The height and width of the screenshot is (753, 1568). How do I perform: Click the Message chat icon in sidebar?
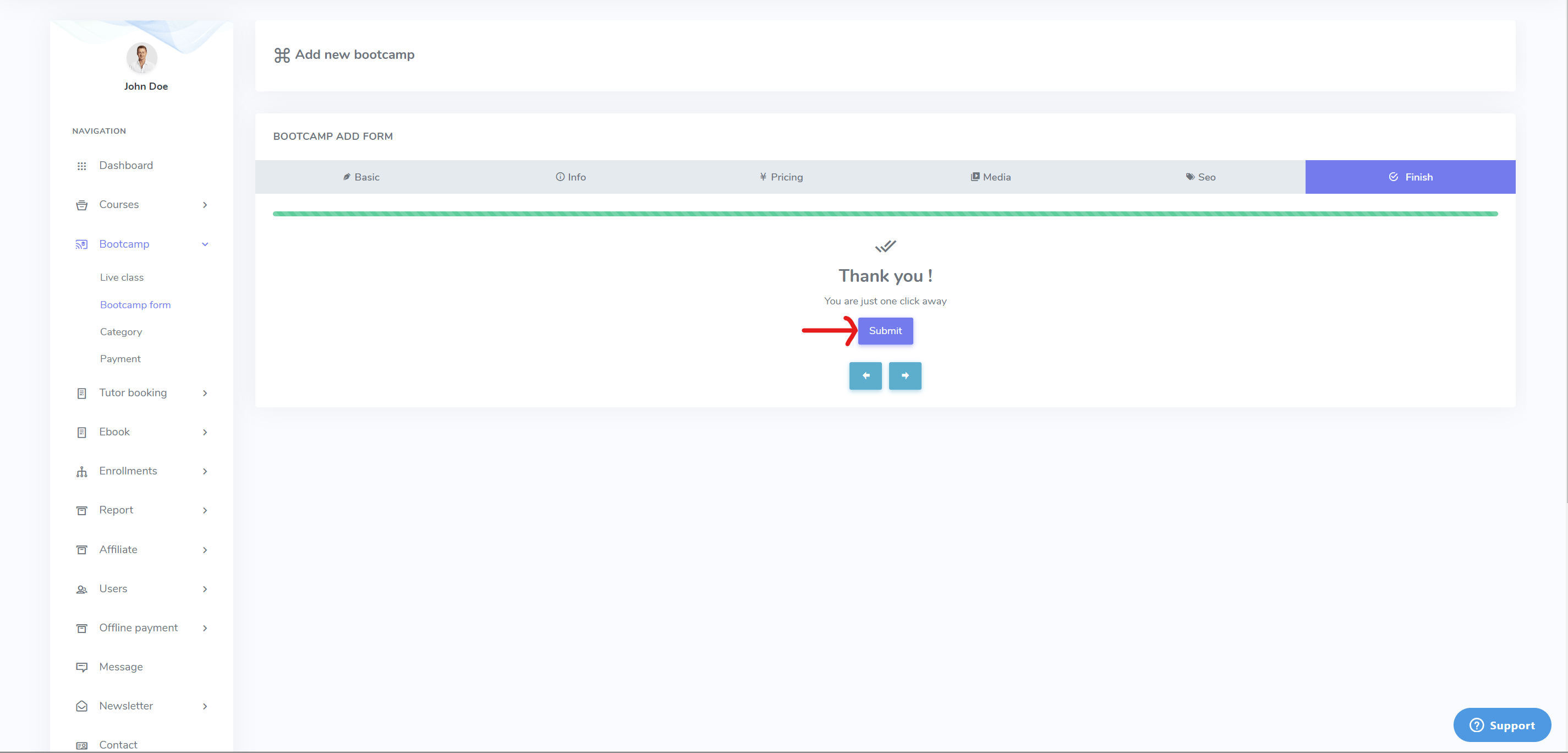point(81,667)
